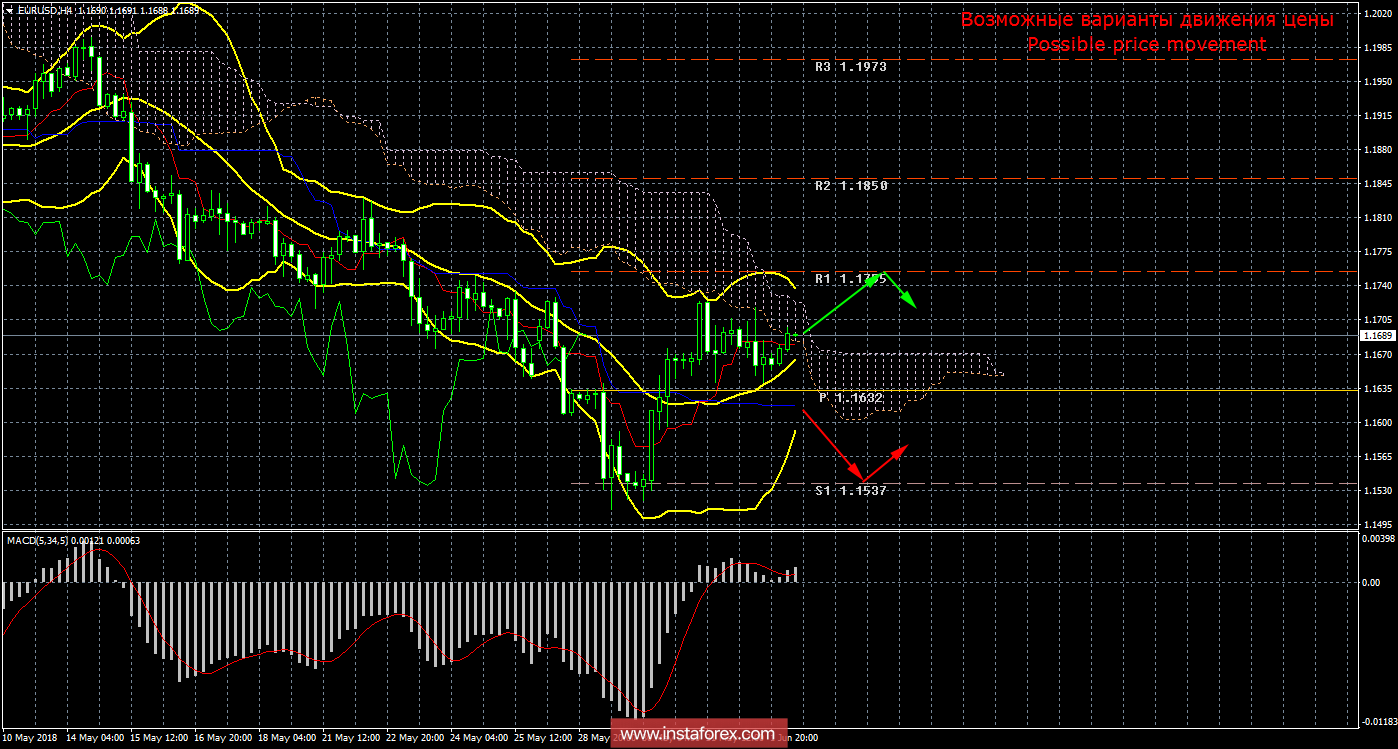Click the current price tag 1.1689

[1380, 337]
